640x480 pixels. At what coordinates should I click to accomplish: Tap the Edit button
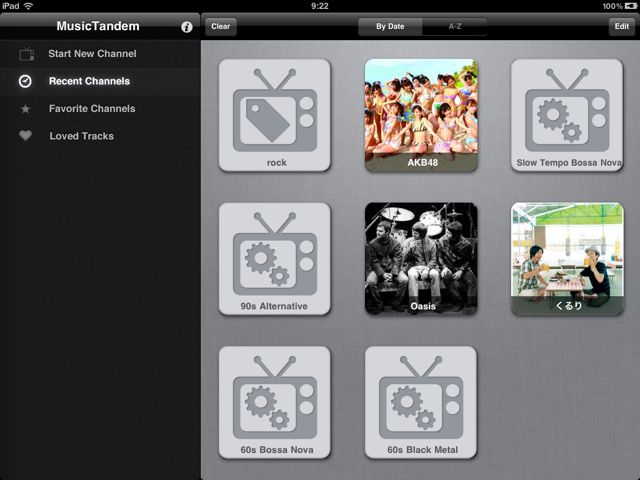622,27
